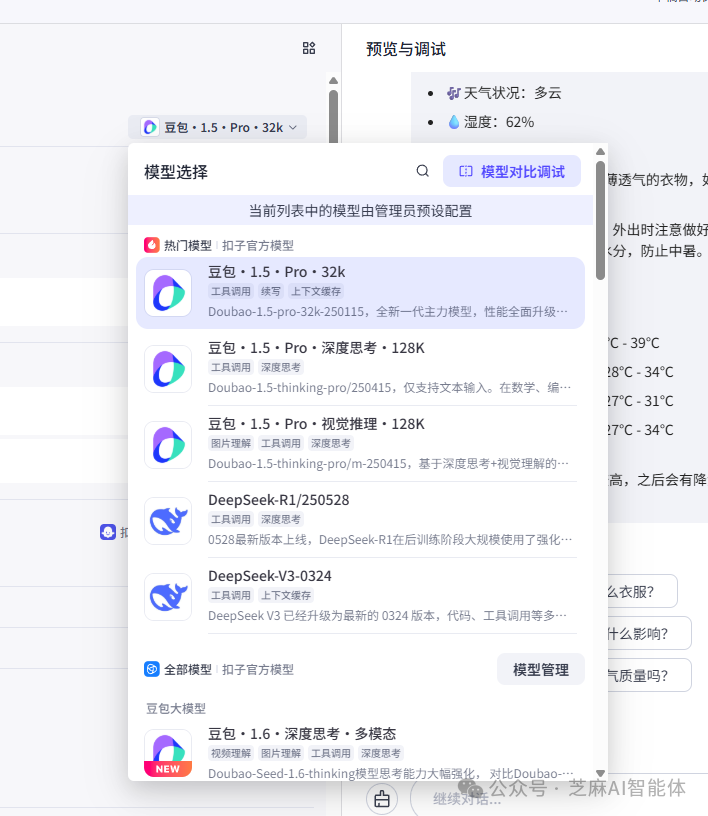The width and height of the screenshot is (708, 816).
Task: Click the whale icon for DeepSeek-R1
Action: point(168,521)
